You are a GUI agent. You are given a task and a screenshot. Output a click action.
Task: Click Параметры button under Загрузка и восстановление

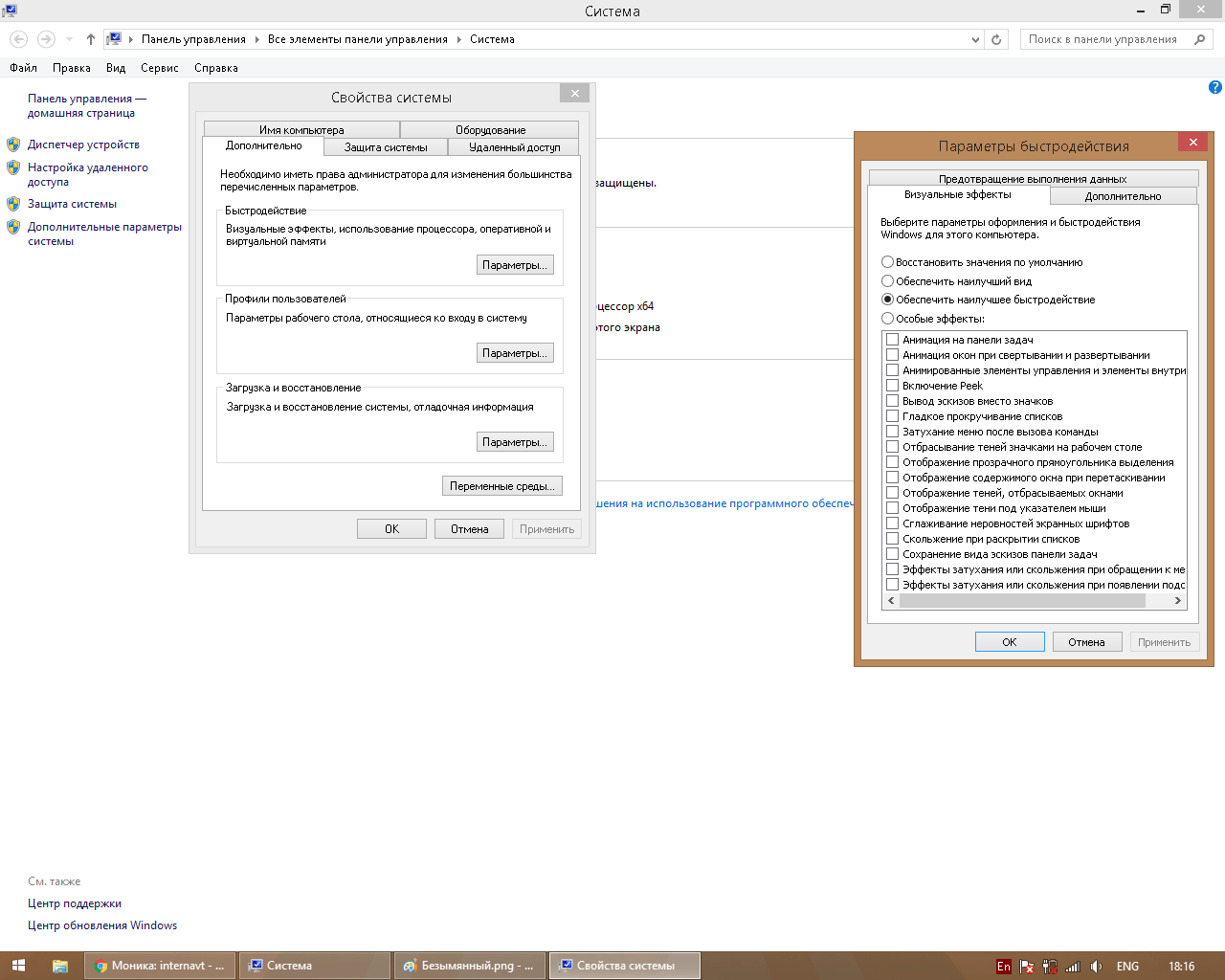point(515,442)
